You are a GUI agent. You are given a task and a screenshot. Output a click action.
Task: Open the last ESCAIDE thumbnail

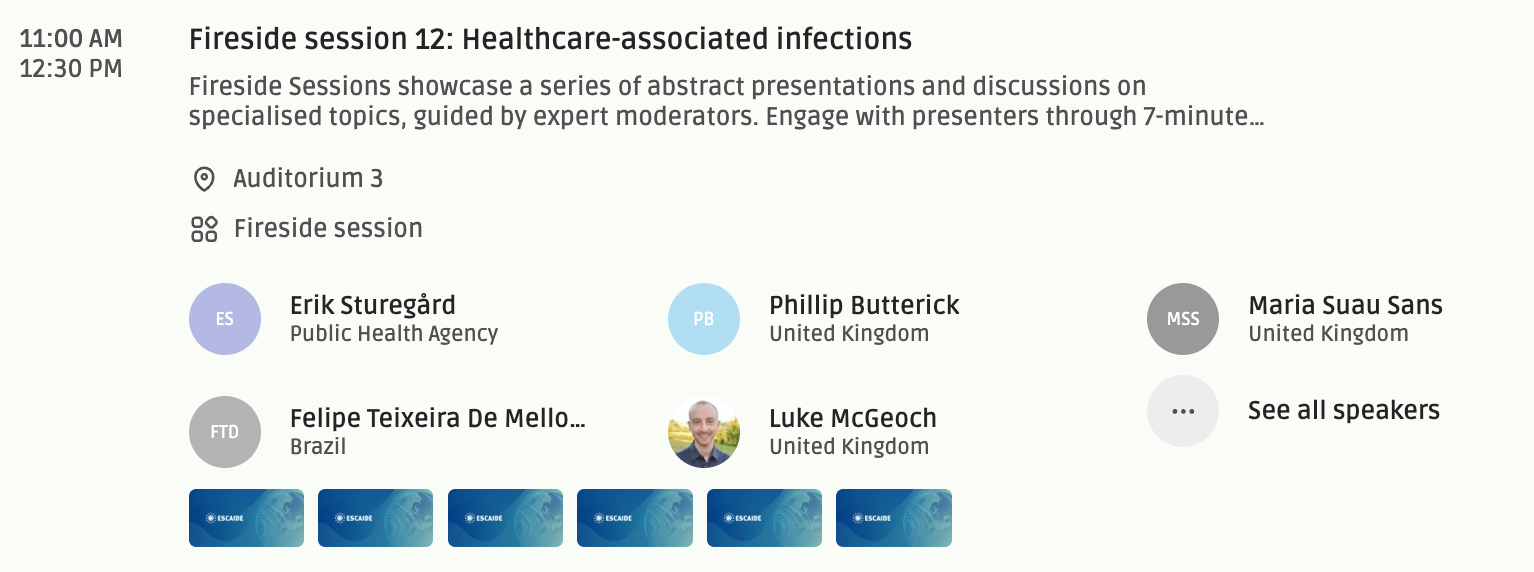click(893, 518)
